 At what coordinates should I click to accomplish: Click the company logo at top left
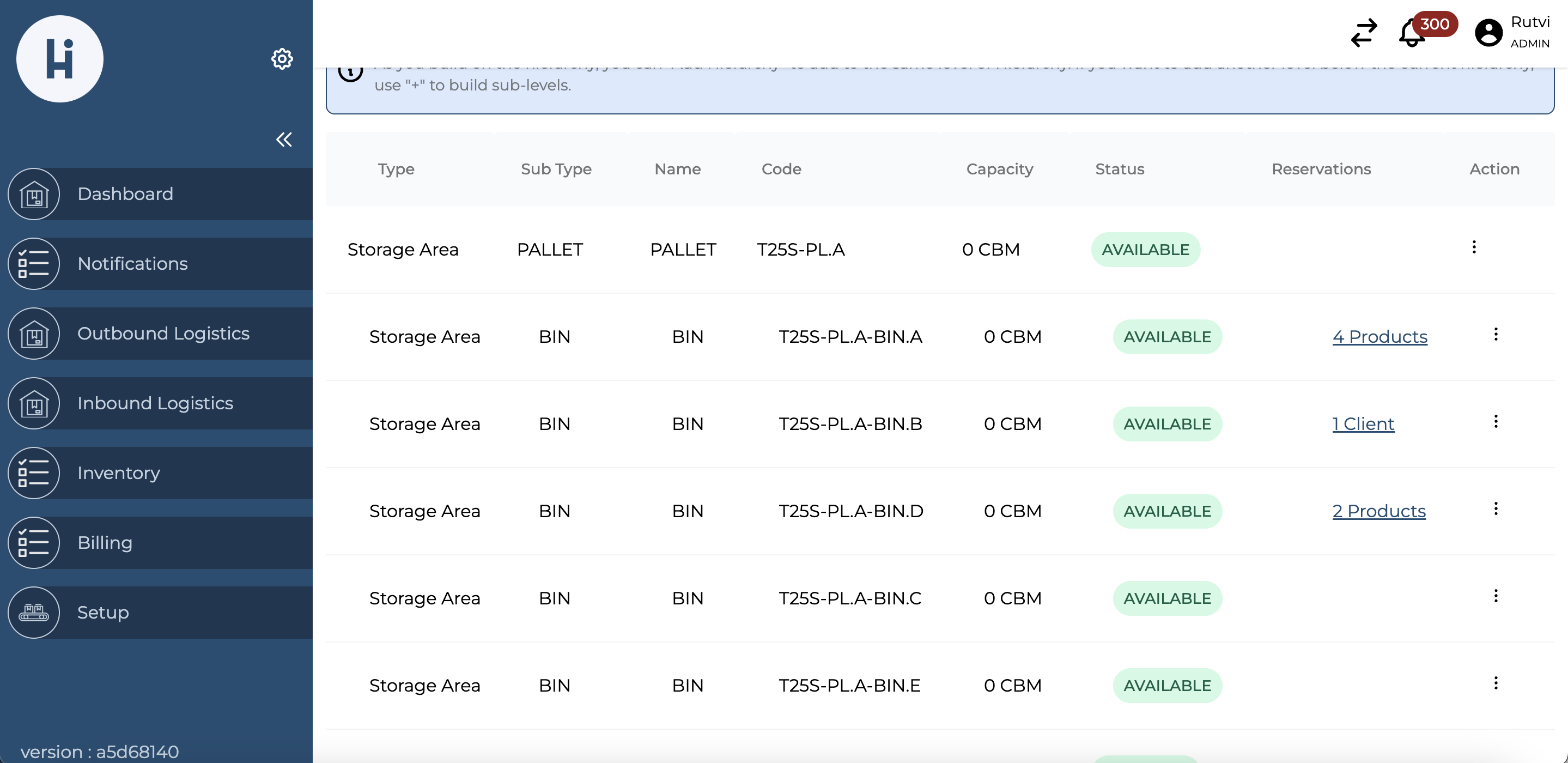click(59, 58)
